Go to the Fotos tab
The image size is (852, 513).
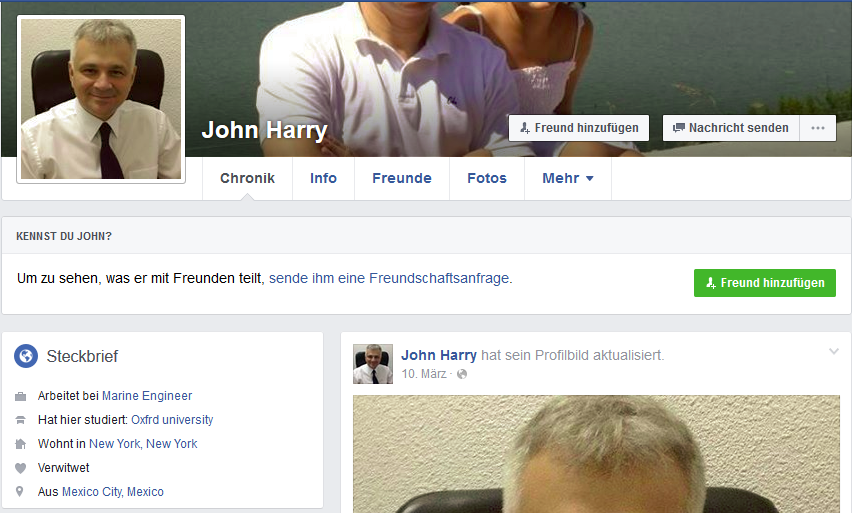click(x=487, y=178)
